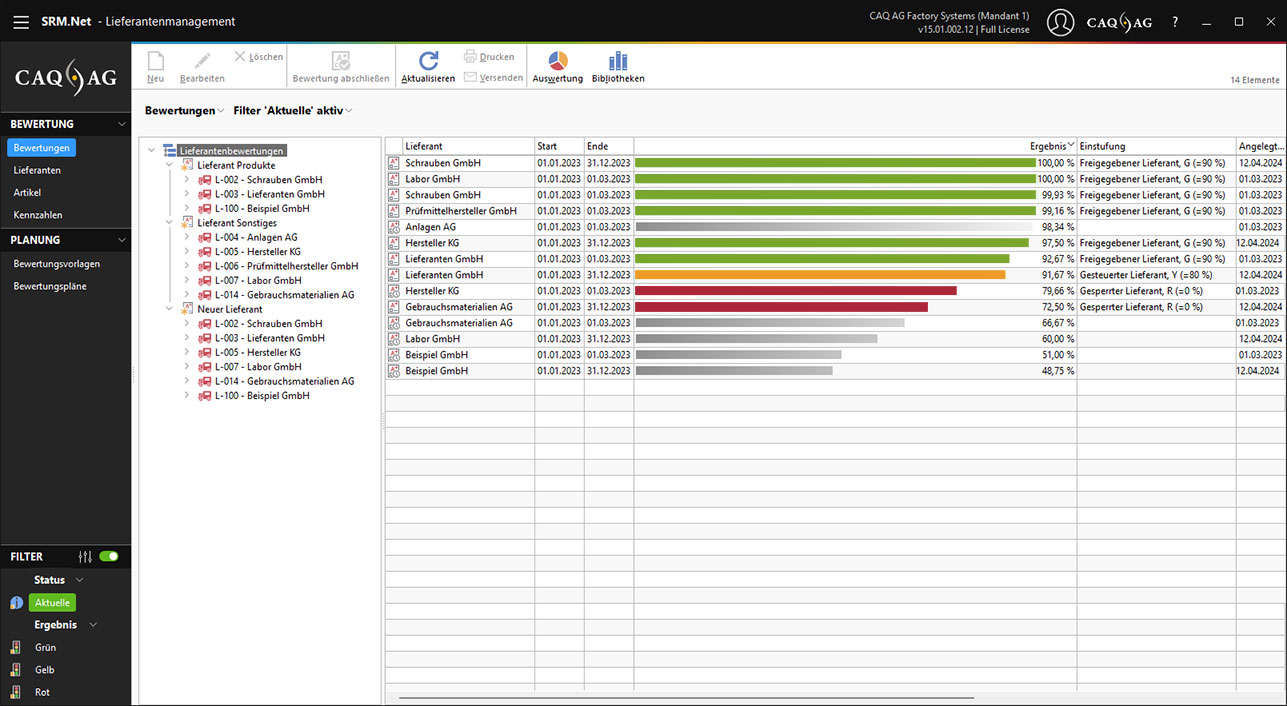
Task: Open Bibliotheken library icon
Action: coord(618,62)
